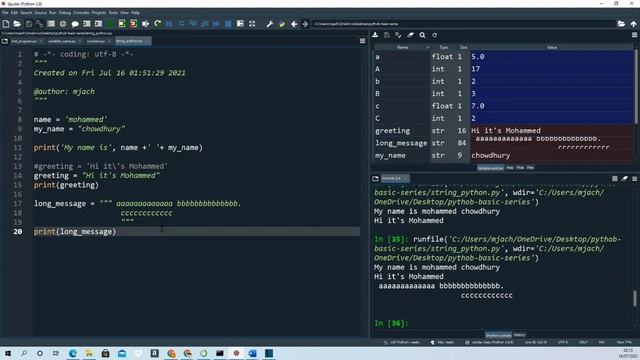This screenshot has height=360, width=640.
Task: Change to the parent directory
Action: 633,24
